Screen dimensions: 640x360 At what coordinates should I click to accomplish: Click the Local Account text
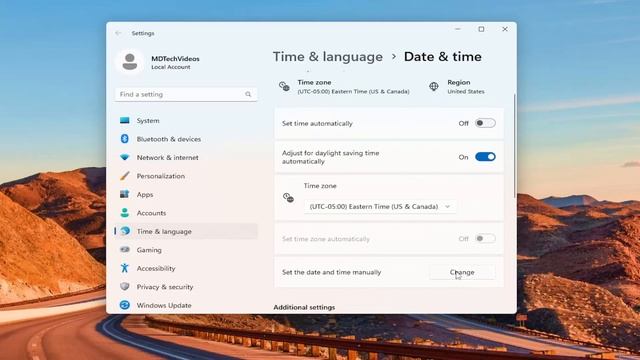(171, 67)
